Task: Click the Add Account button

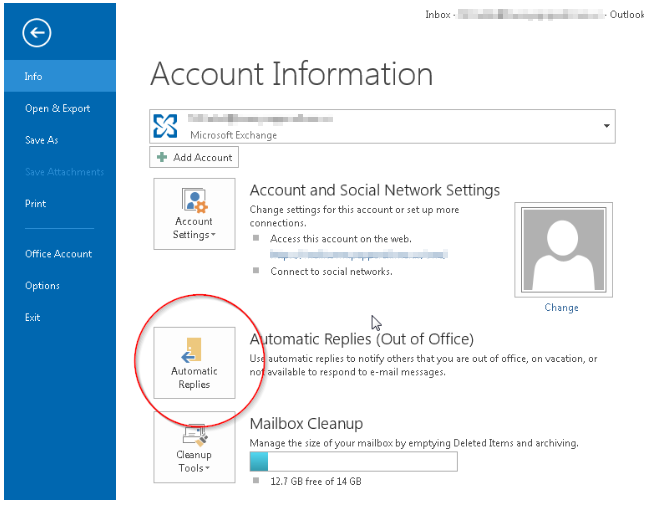Action: click(x=194, y=157)
